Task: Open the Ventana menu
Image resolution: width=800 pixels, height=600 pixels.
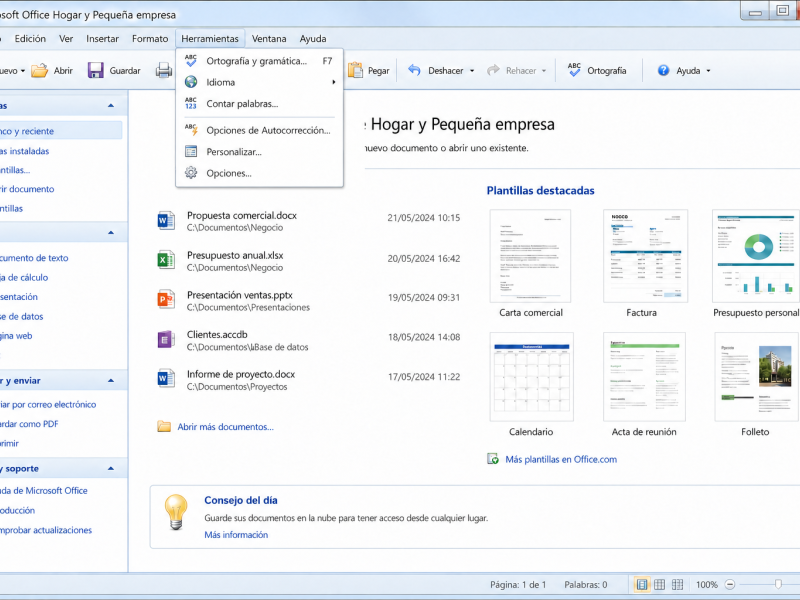Action: (269, 39)
